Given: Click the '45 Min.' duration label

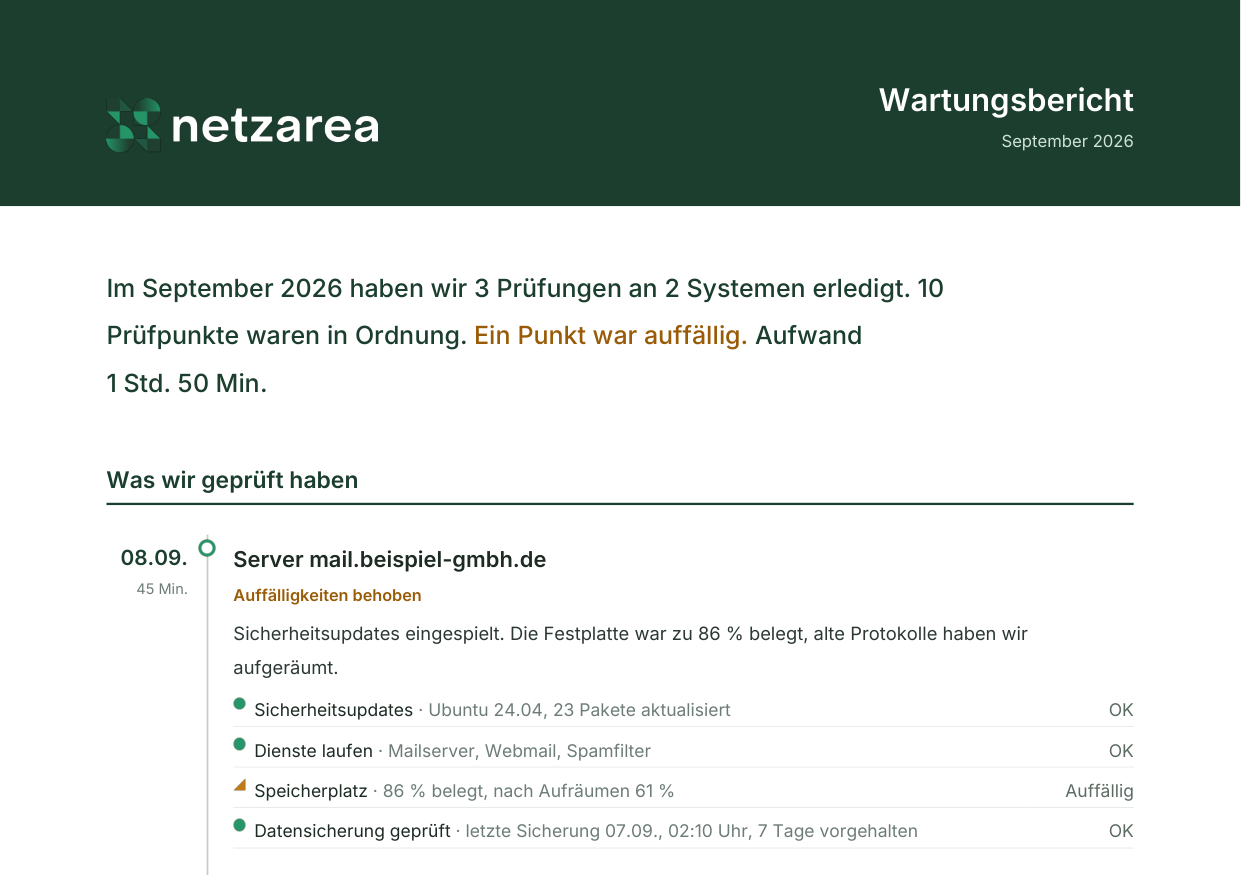Looking at the screenshot, I should 162,589.
